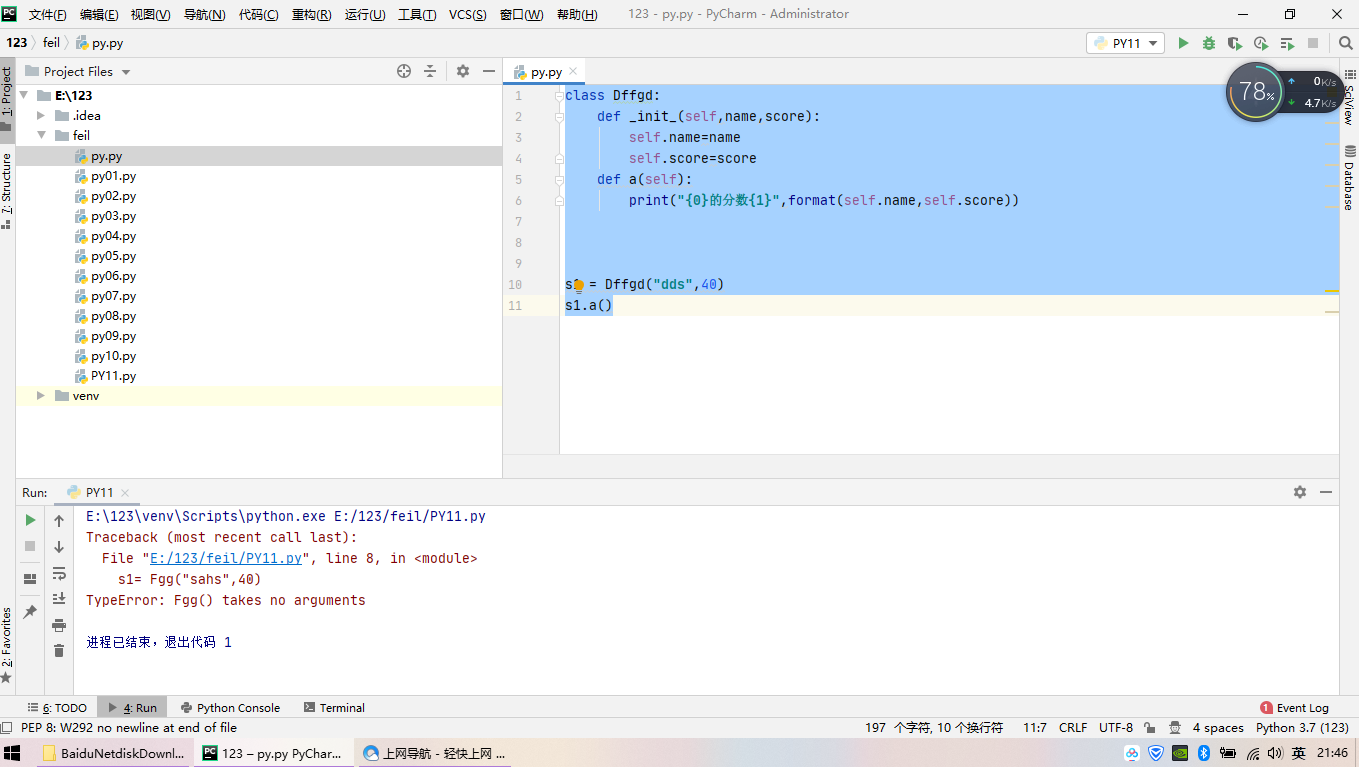Change UTF-8 file encoding
Viewport: 1359px width, 767px height.
coord(1116,728)
